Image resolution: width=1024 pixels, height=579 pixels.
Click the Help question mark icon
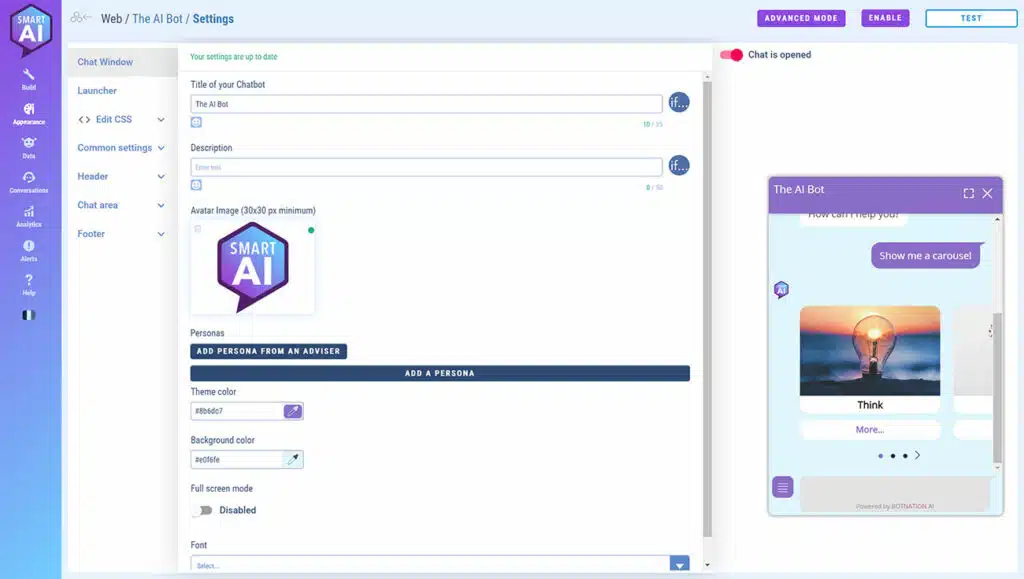pyautogui.click(x=29, y=283)
